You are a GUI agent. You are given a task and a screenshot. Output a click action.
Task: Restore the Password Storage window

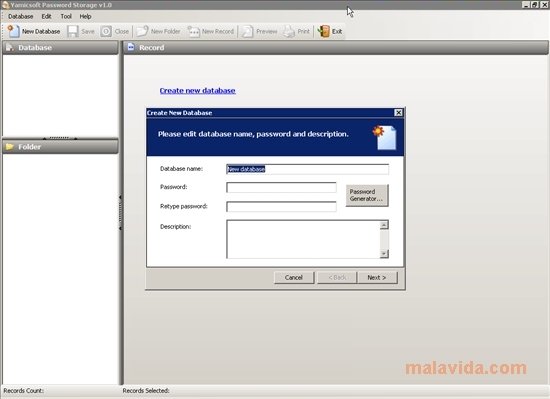(535, 5)
